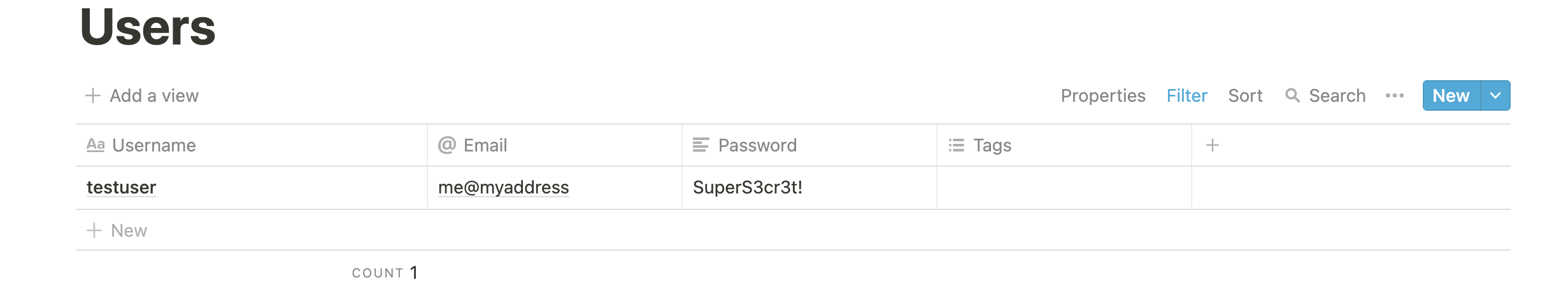
Task: Click the blue New button
Action: [1451, 95]
